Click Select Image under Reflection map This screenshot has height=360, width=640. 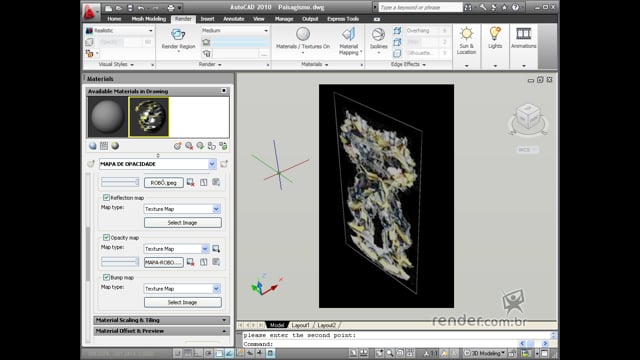(182, 223)
